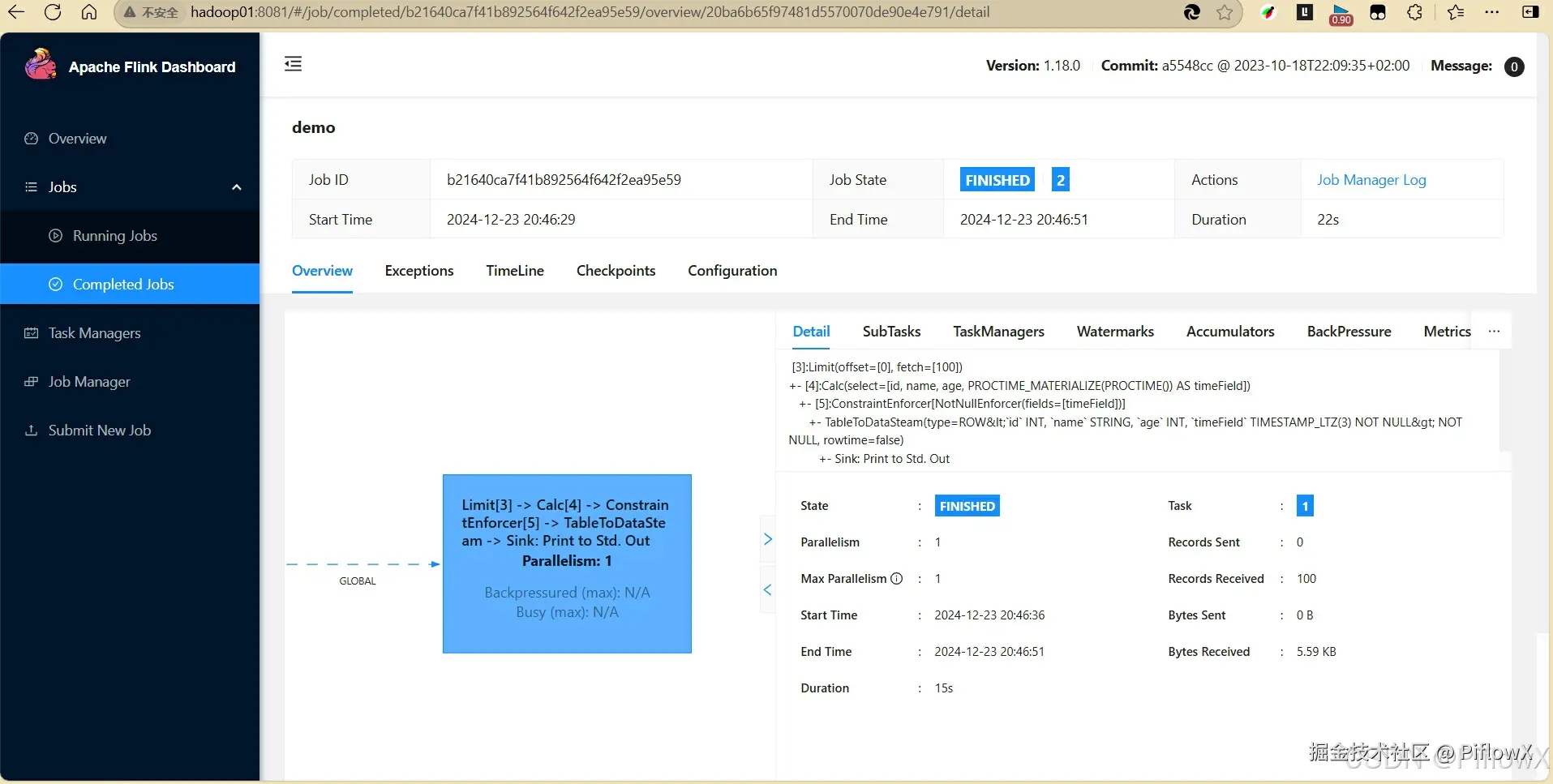The width and height of the screenshot is (1553, 784).
Task: Open the more tabs ellipsis next to Metrics
Action: point(1494,332)
